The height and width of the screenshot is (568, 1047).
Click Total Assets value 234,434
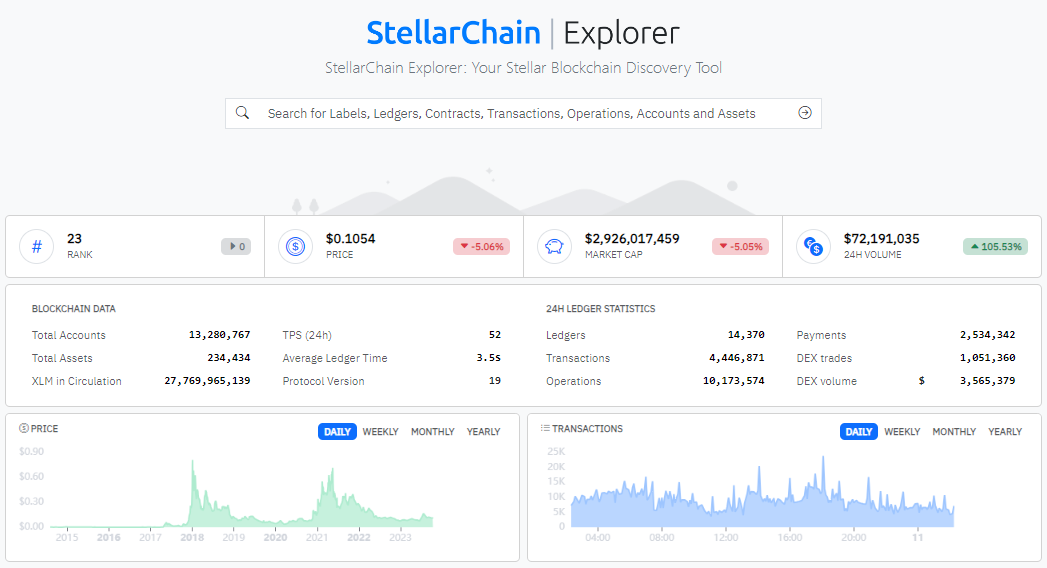click(x=229, y=358)
